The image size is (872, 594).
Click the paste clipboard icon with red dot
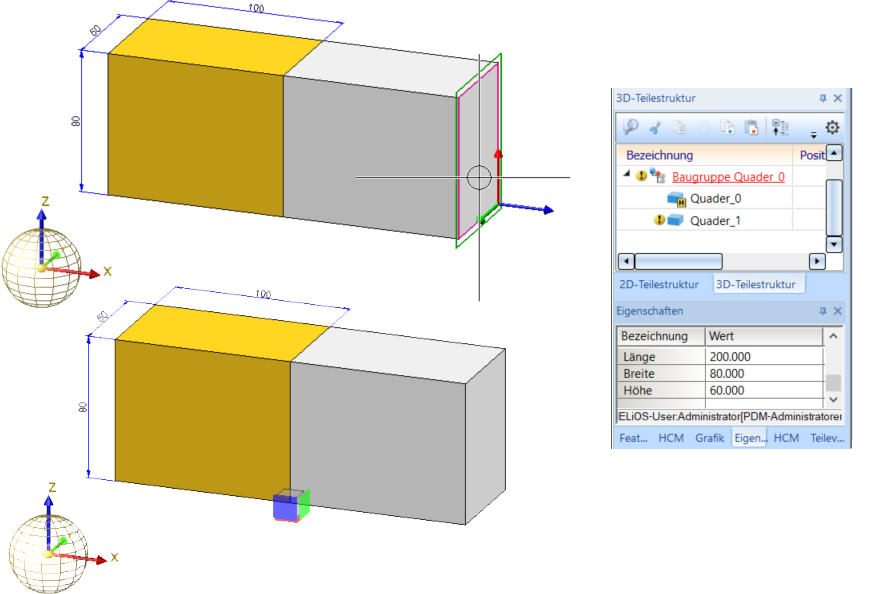pyautogui.click(x=751, y=127)
